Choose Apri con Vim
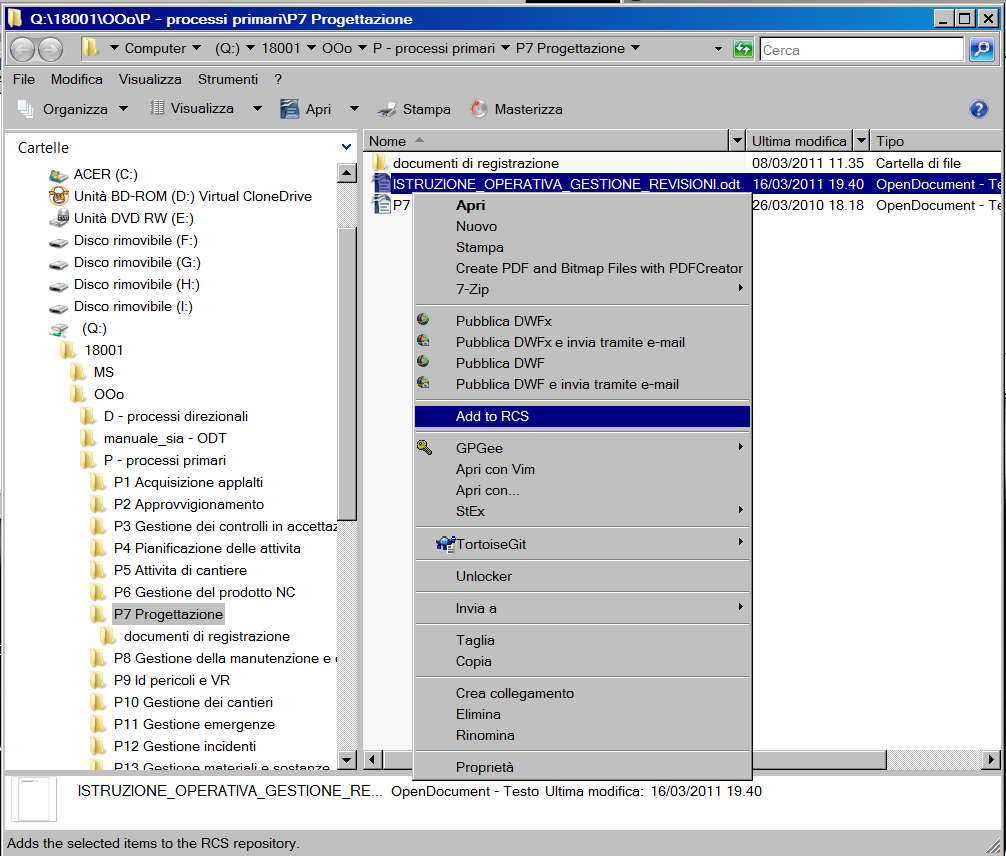Image resolution: width=1006 pixels, height=856 pixels. click(582, 469)
